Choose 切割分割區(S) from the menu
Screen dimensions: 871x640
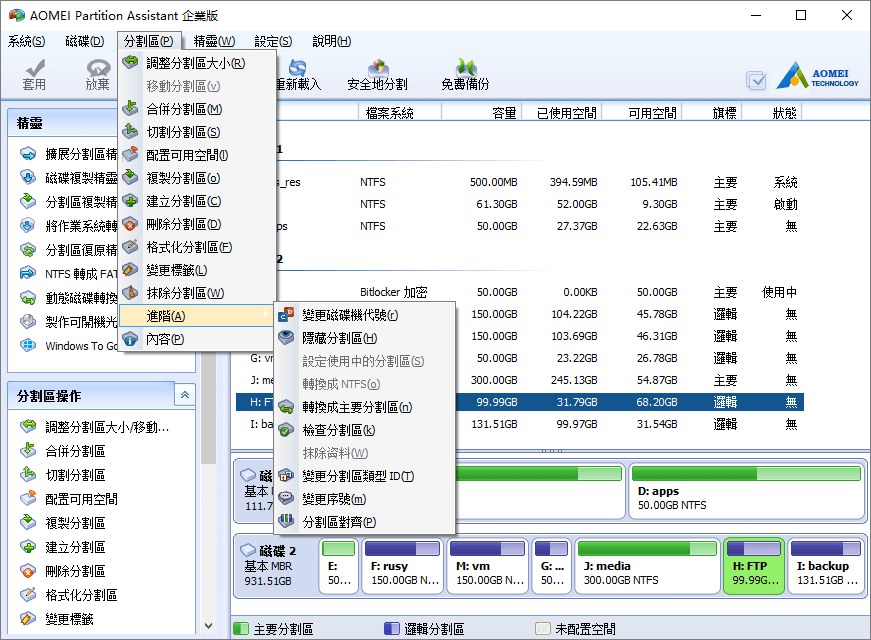tap(197, 132)
